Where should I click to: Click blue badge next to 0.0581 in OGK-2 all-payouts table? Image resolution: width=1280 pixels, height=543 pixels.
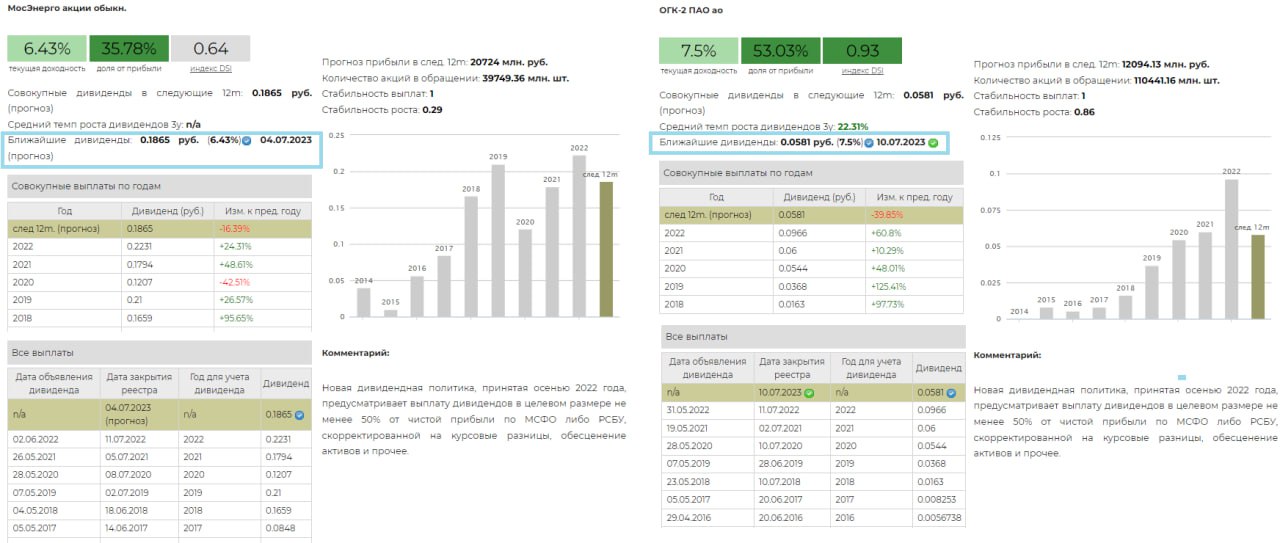pos(951,393)
